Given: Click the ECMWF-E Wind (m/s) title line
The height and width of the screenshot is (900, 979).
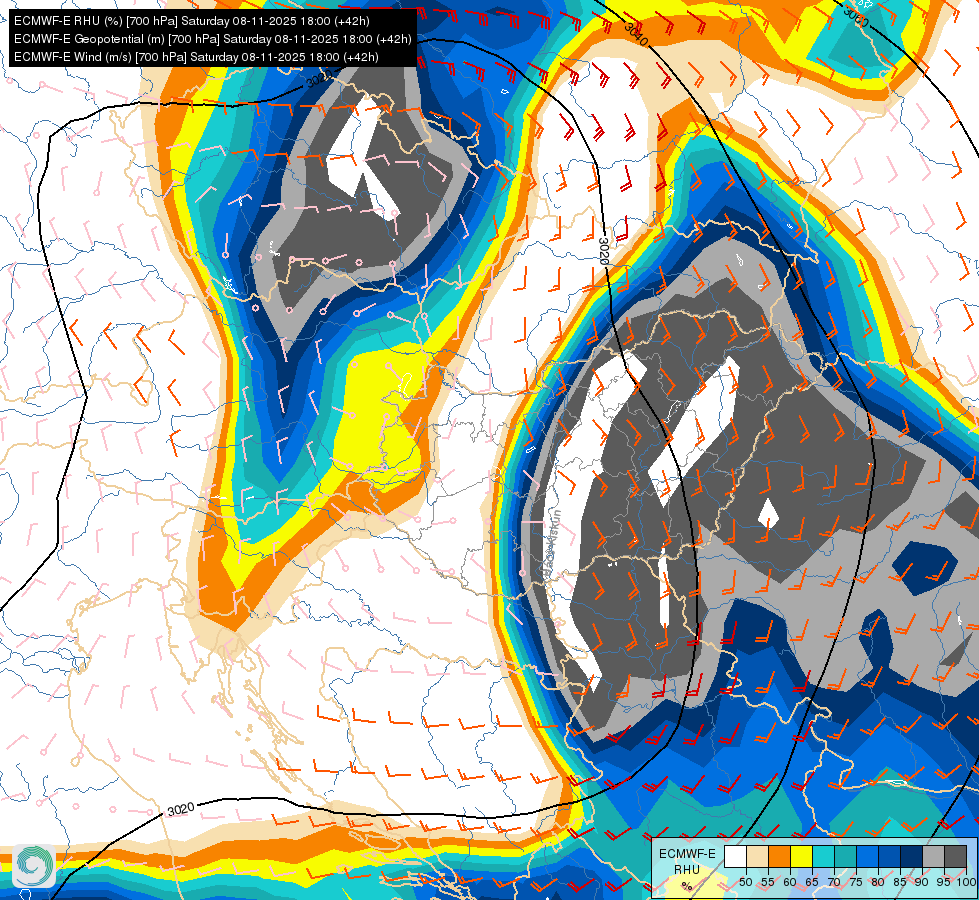Looking at the screenshot, I should (196, 57).
